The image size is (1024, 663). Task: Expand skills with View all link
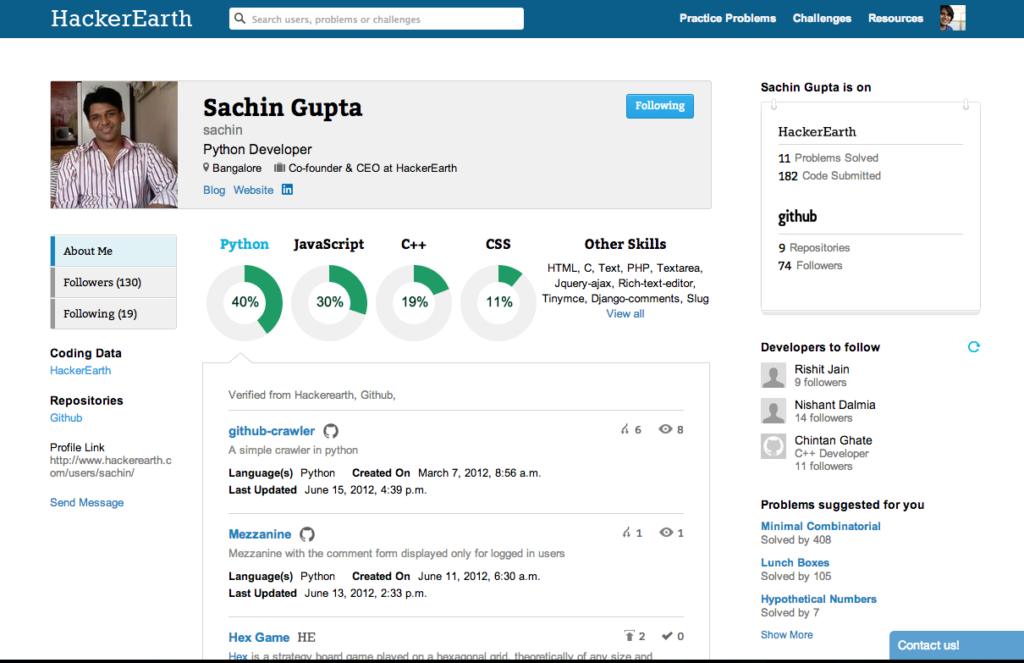[625, 314]
